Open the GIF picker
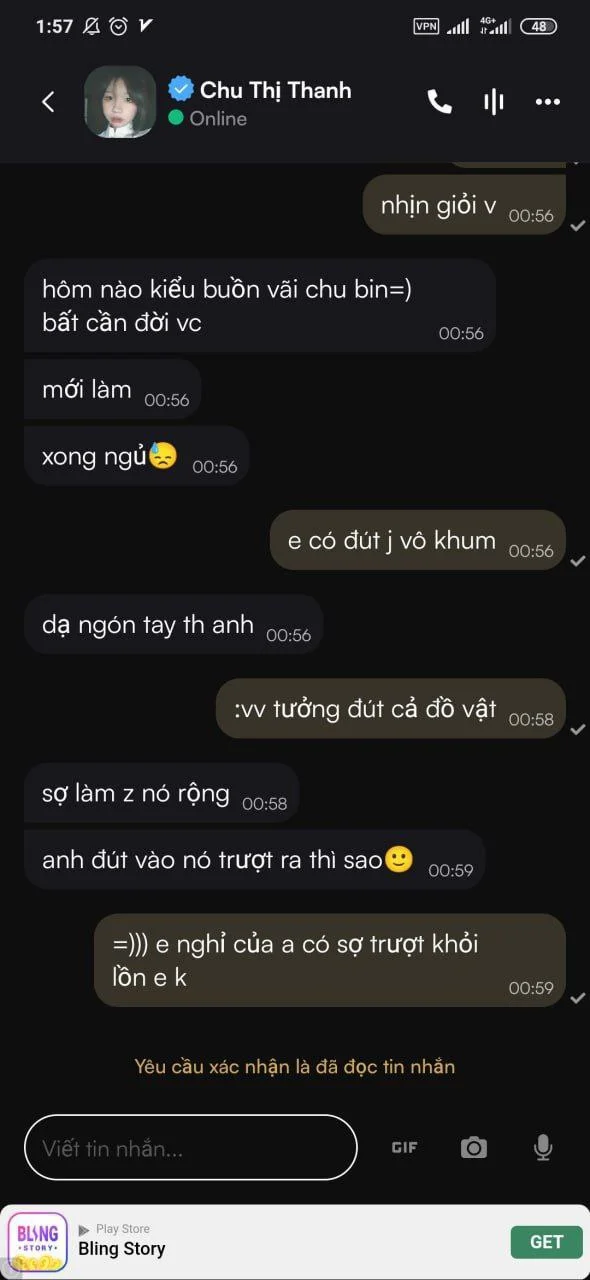Viewport: 590px width, 1280px height. click(404, 1148)
